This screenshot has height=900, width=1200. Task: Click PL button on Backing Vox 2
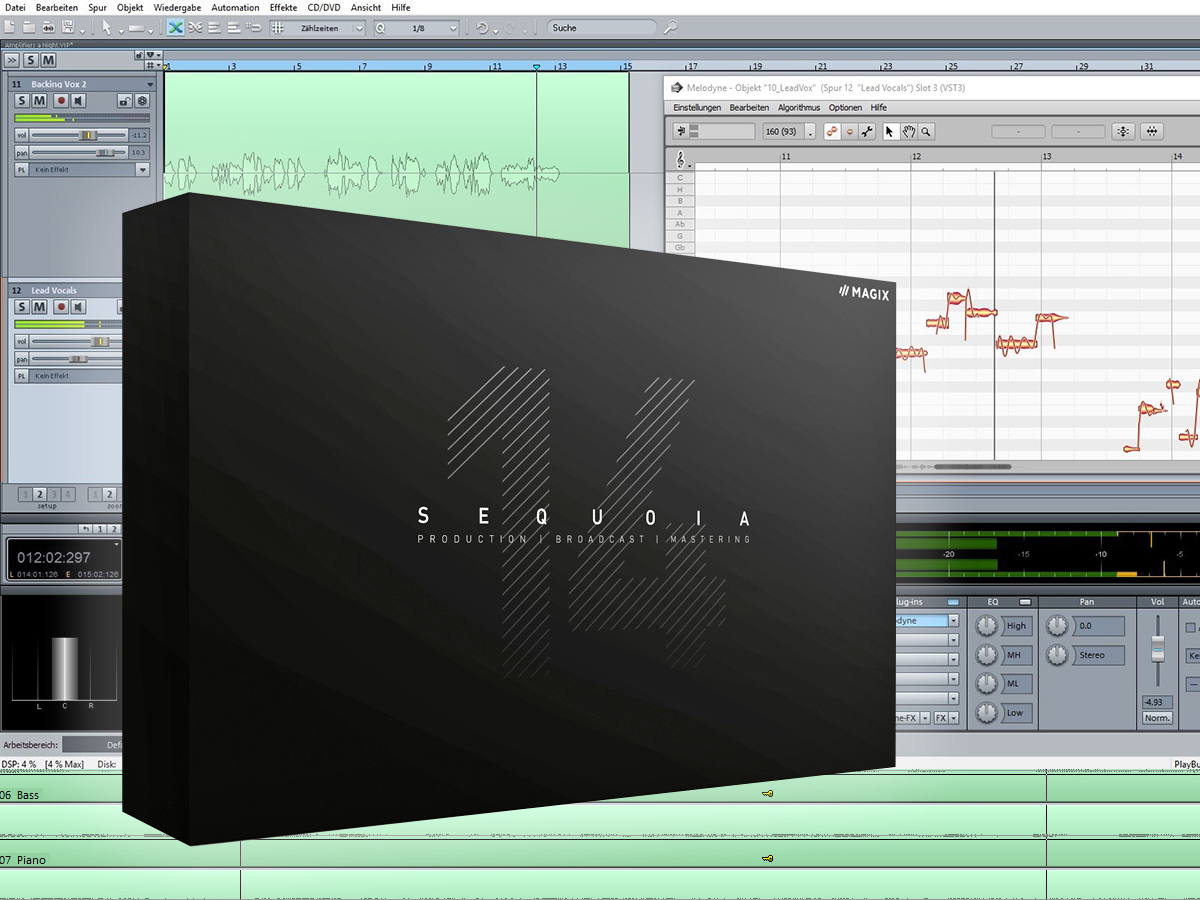(21, 170)
